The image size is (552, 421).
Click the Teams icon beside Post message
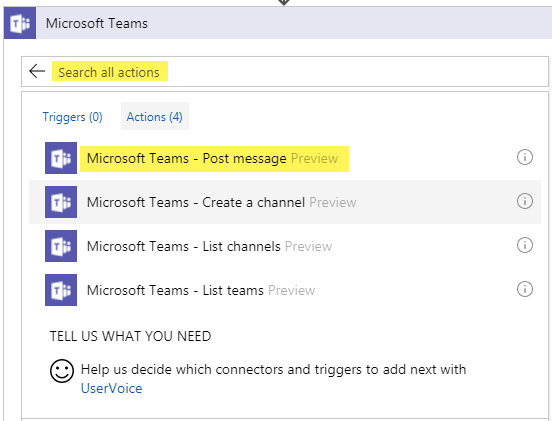pos(61,158)
